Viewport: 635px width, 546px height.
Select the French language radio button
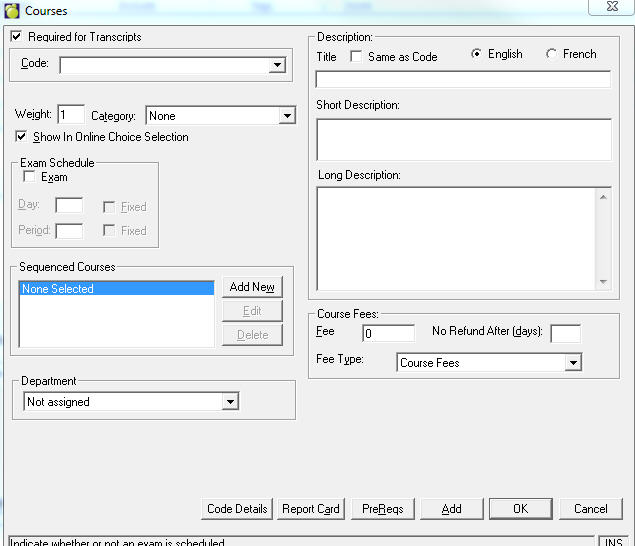pyautogui.click(x=552, y=54)
